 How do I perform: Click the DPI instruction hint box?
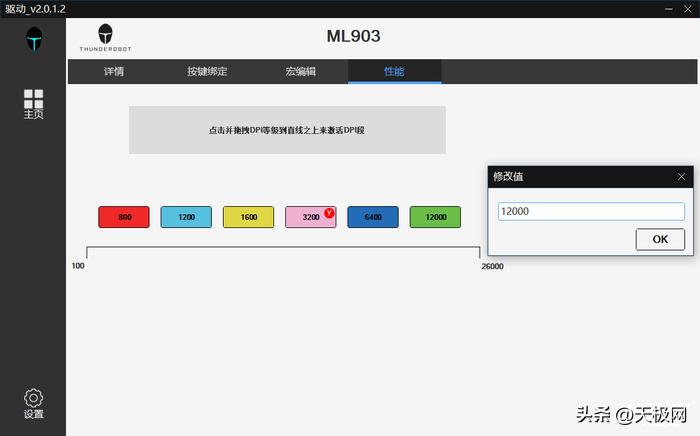pyautogui.click(x=287, y=130)
